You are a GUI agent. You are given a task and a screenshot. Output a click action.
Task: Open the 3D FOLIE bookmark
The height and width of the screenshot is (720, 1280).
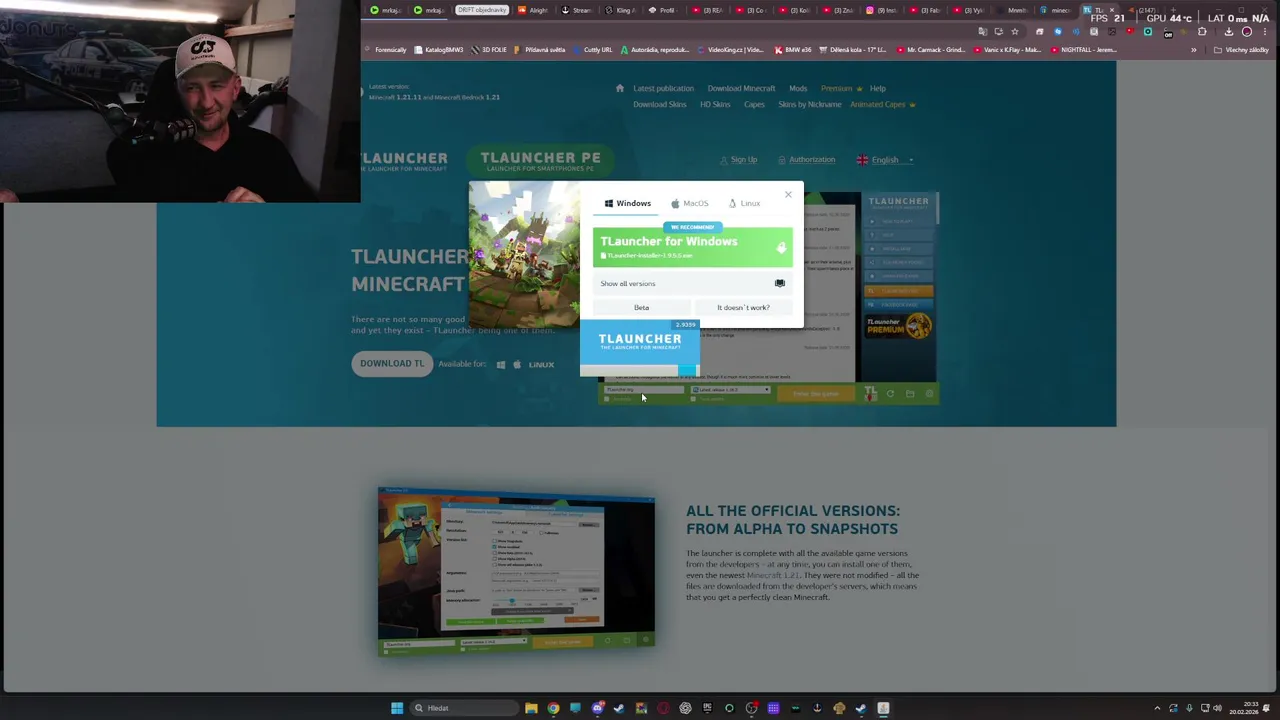pos(489,50)
